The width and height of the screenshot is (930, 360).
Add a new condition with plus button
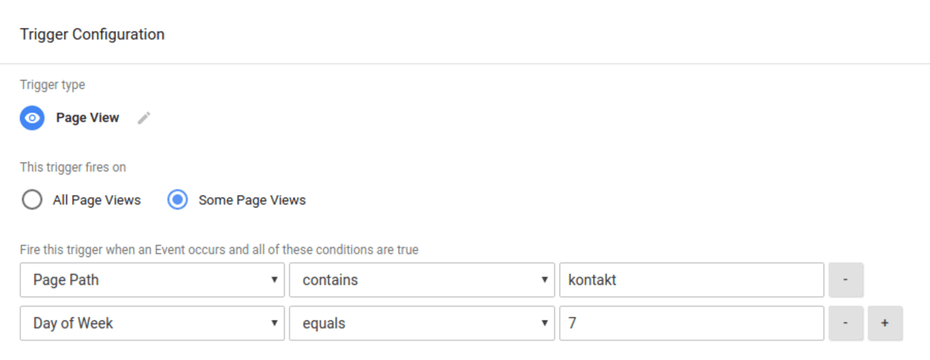[885, 323]
